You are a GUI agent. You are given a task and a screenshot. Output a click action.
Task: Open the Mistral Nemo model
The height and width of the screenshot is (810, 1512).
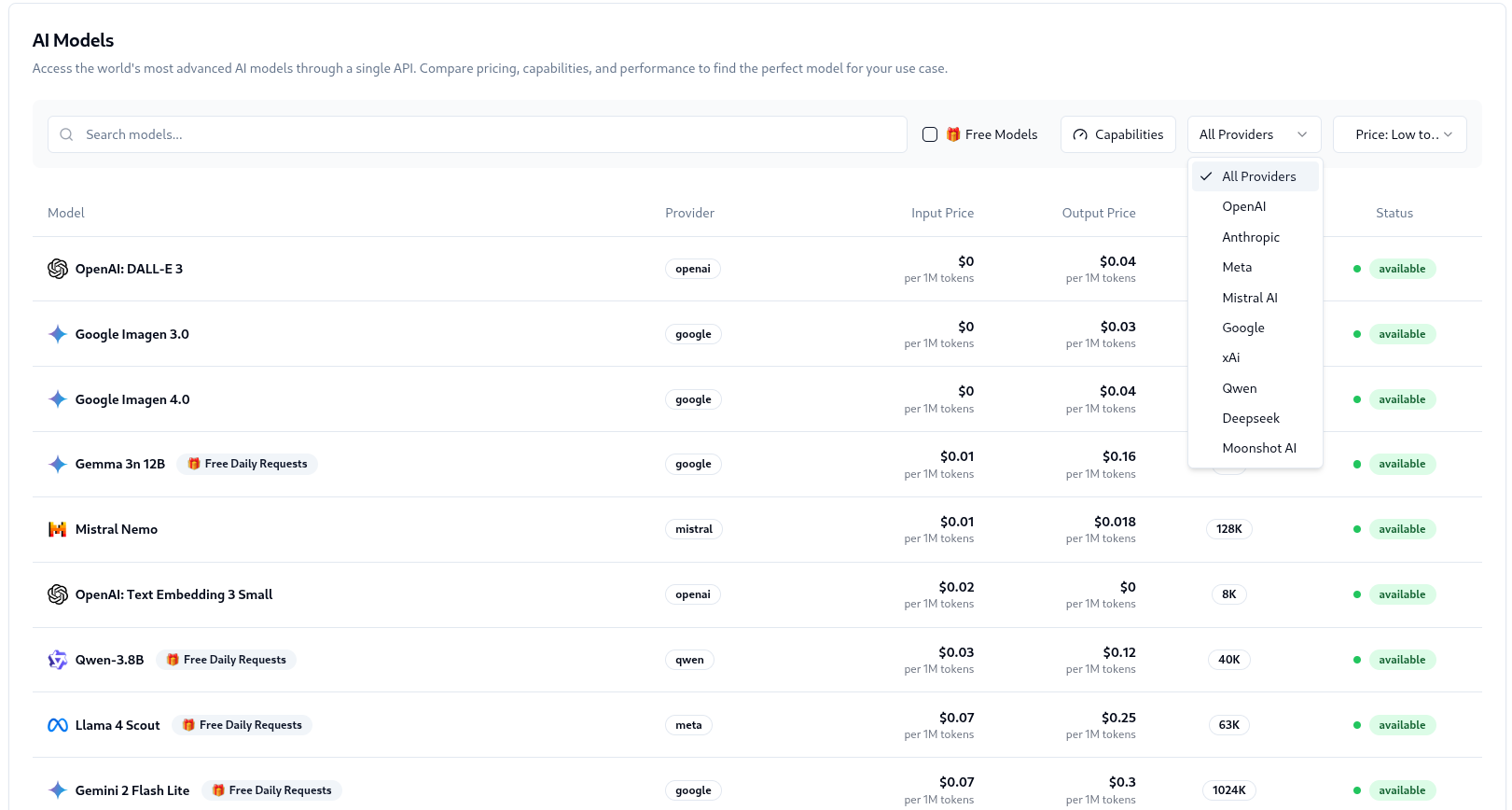[117, 529]
